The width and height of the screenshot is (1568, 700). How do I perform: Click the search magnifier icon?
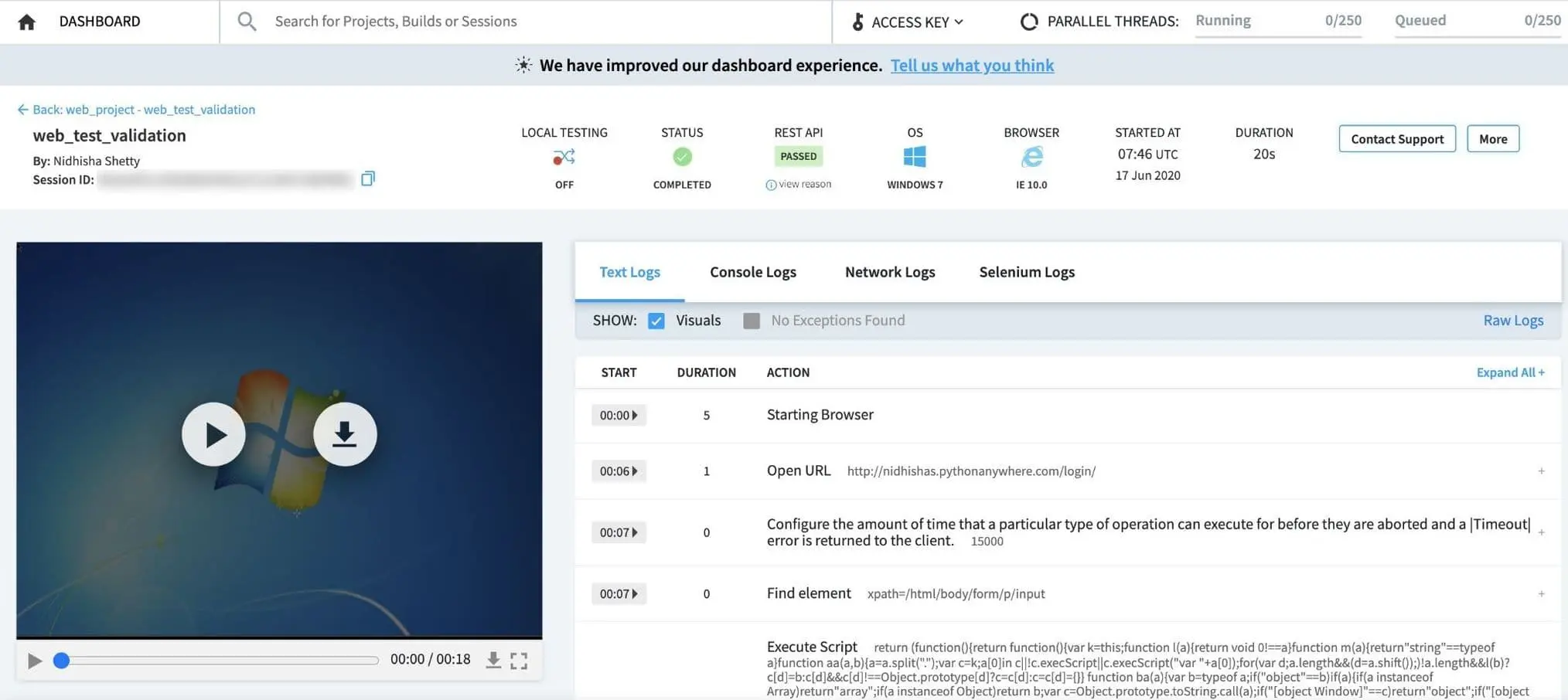click(247, 22)
